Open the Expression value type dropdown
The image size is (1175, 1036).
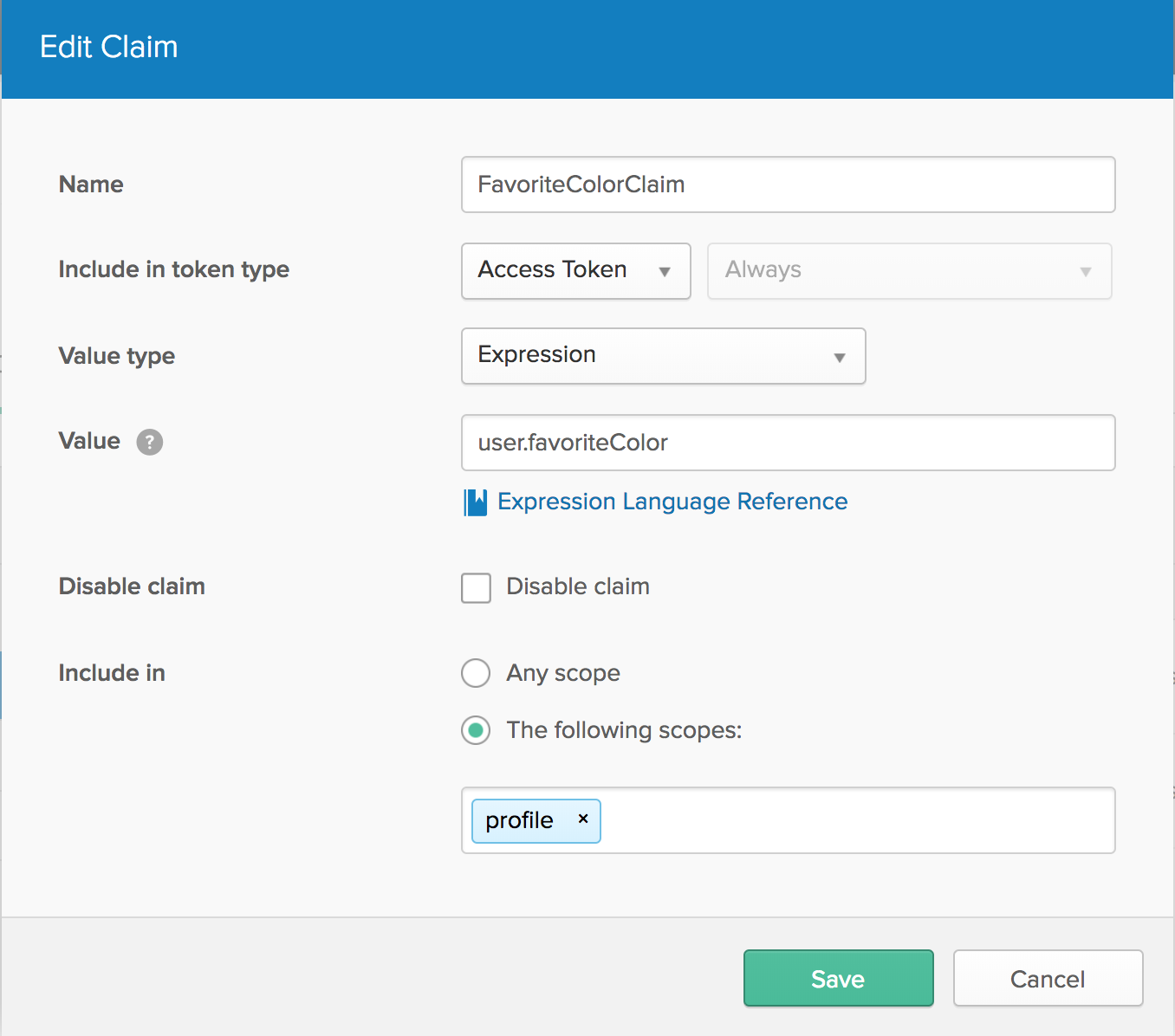663,356
